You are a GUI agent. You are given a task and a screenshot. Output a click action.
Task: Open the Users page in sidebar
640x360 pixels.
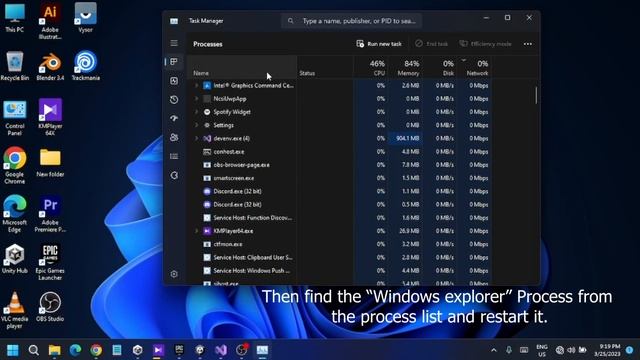click(x=174, y=138)
